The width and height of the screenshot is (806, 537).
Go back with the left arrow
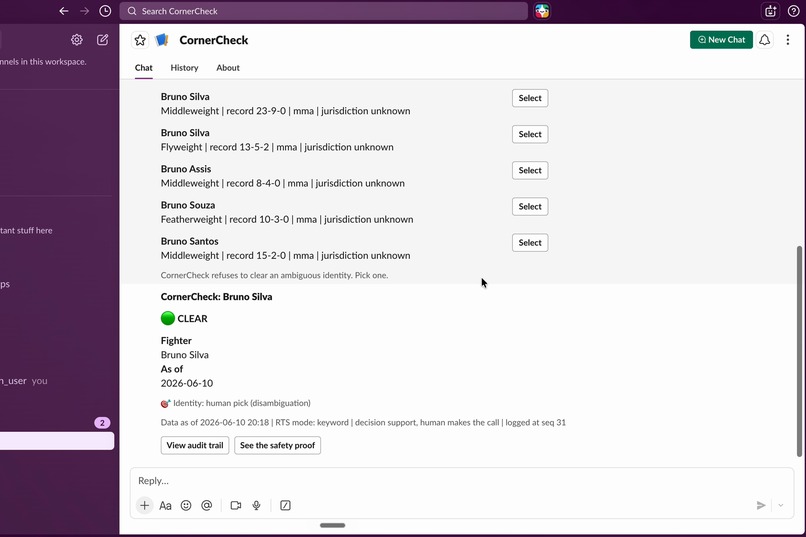tap(64, 11)
